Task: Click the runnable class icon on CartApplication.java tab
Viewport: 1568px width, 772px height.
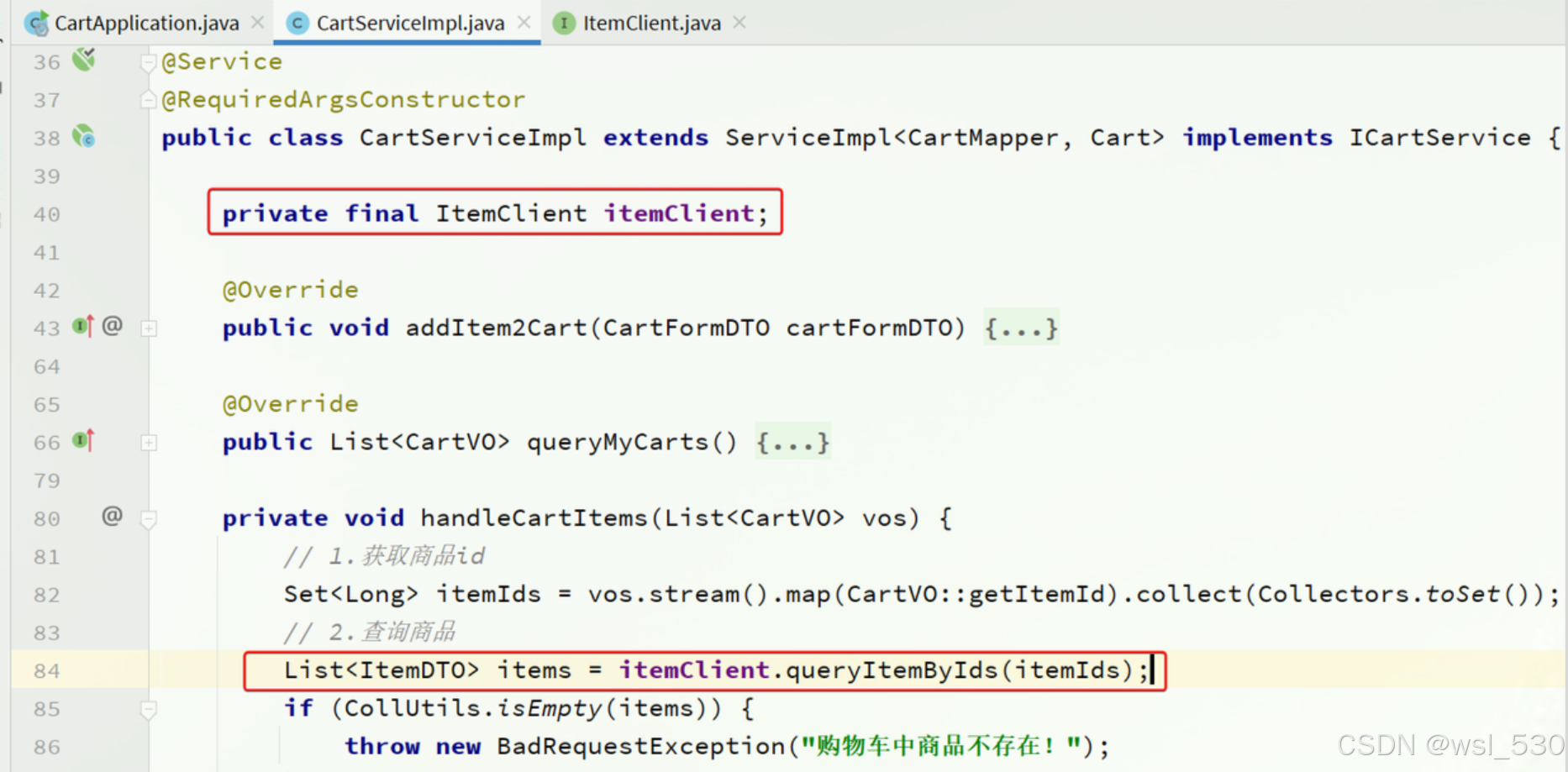Action: pos(37,23)
